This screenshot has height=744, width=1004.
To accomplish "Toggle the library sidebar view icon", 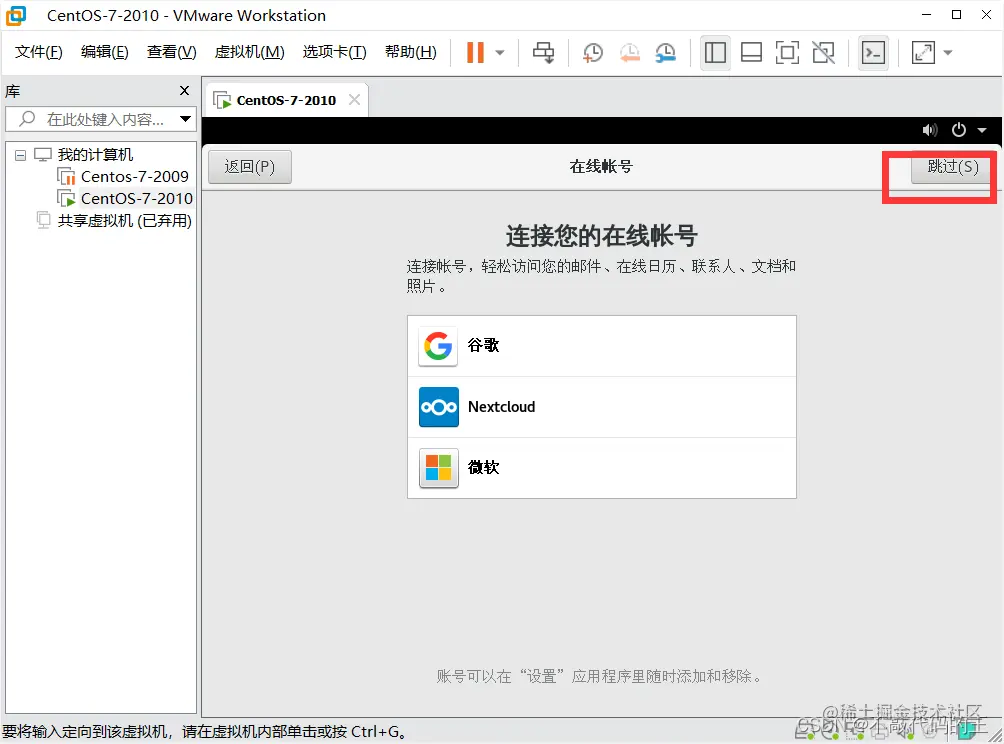I will click(x=715, y=53).
